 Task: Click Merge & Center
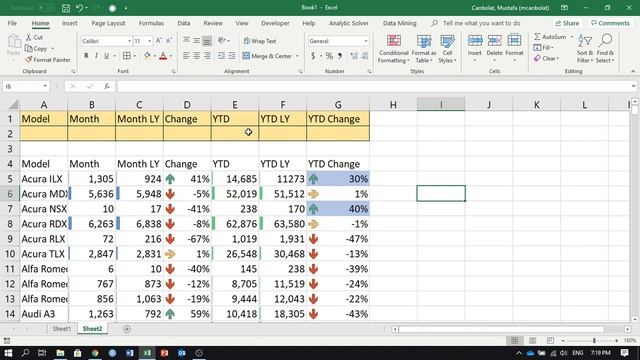[x=267, y=56]
